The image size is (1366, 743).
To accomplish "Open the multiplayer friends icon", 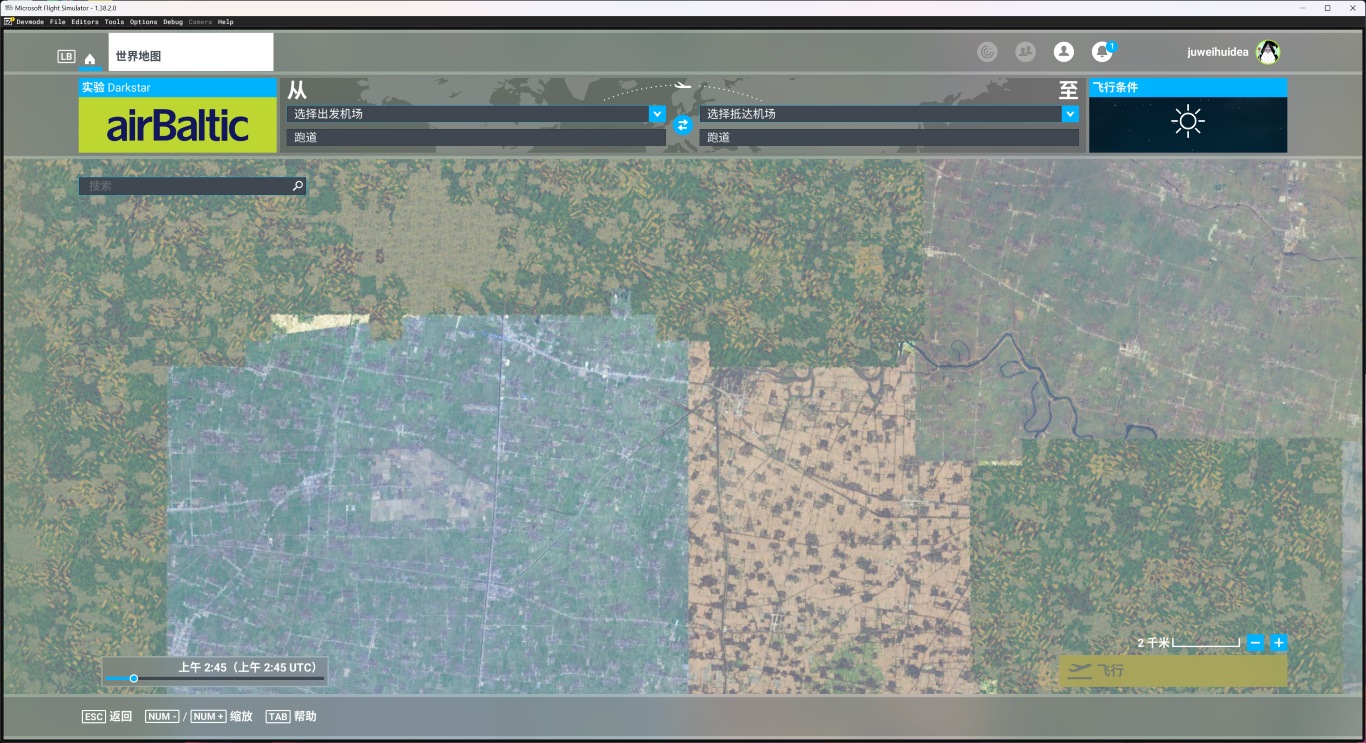I will tap(1025, 51).
